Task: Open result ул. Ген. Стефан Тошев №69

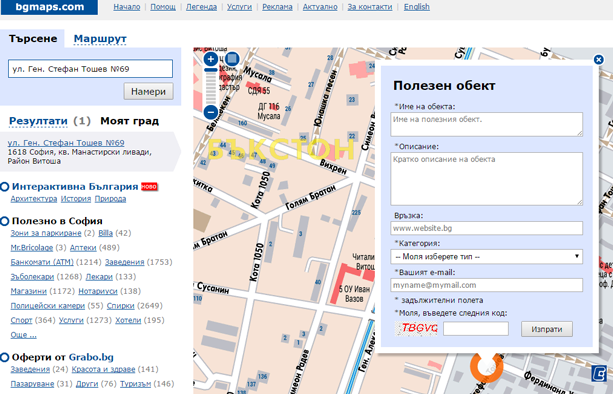Action: [x=66, y=143]
